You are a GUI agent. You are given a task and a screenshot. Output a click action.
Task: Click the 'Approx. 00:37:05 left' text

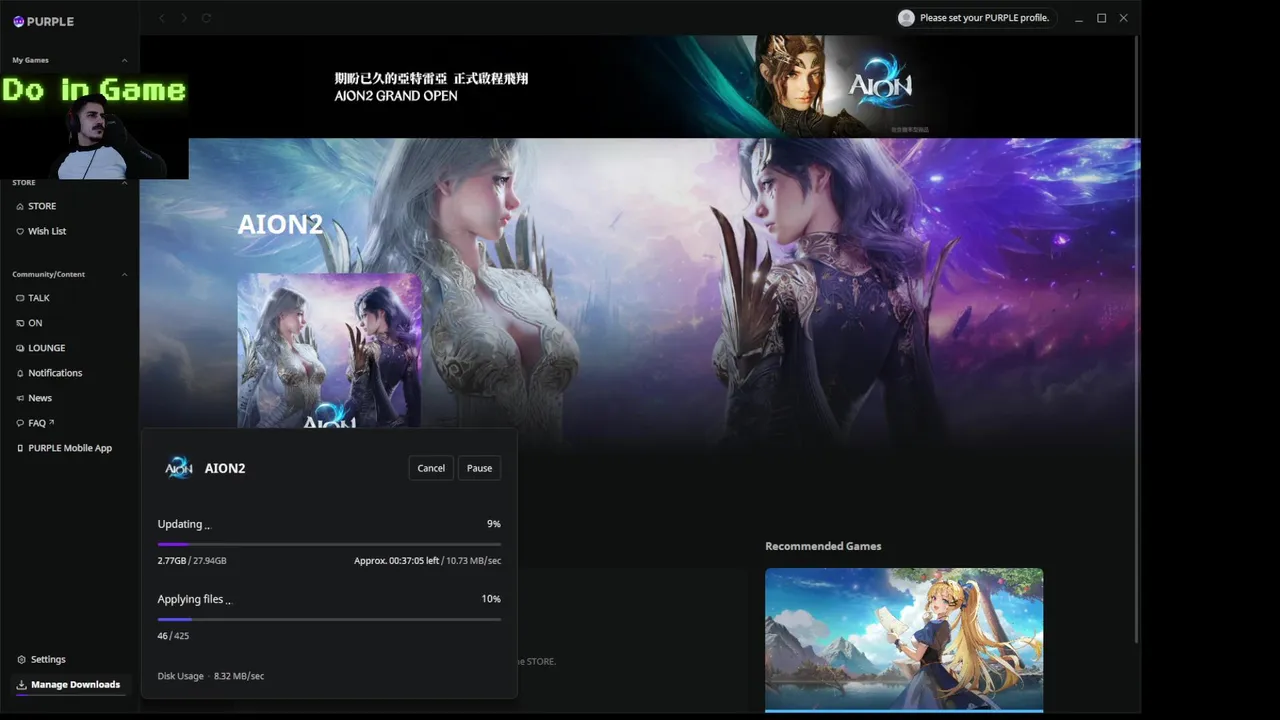coord(397,561)
